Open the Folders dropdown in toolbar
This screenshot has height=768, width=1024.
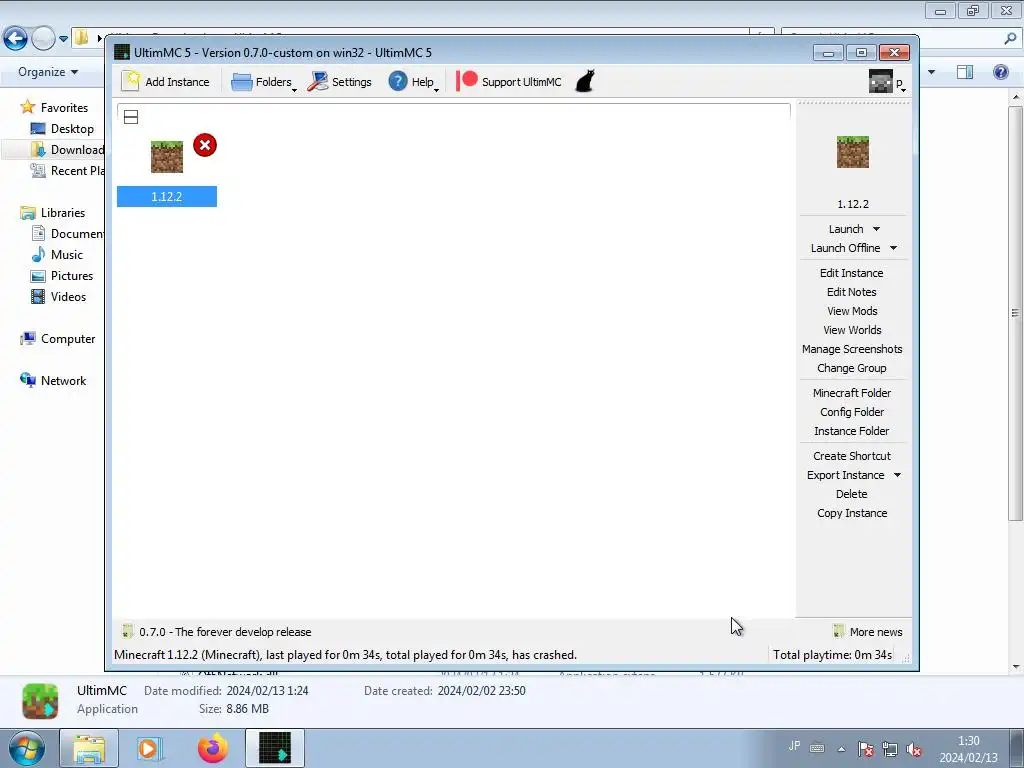coord(264,82)
